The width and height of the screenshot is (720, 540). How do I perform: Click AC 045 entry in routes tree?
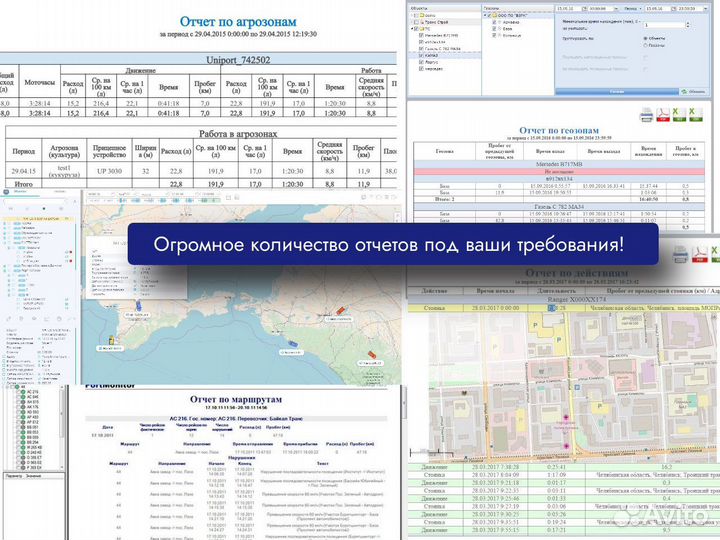(33, 397)
